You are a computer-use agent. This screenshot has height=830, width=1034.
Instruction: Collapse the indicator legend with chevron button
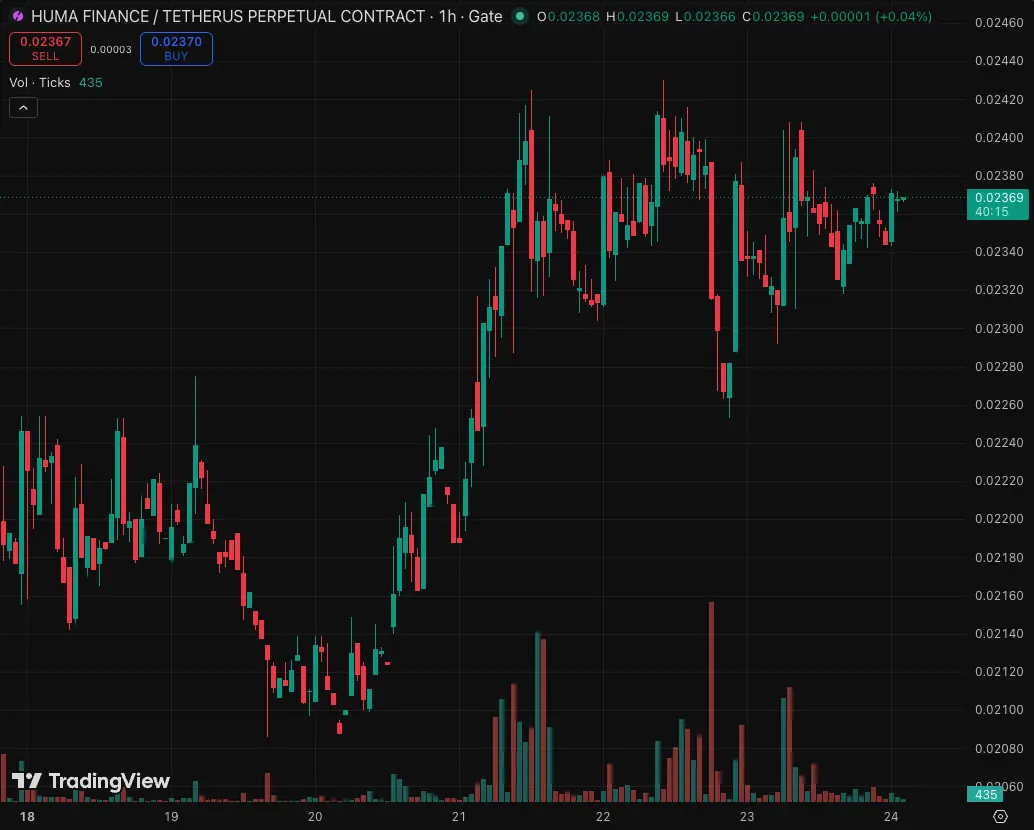(x=23, y=107)
